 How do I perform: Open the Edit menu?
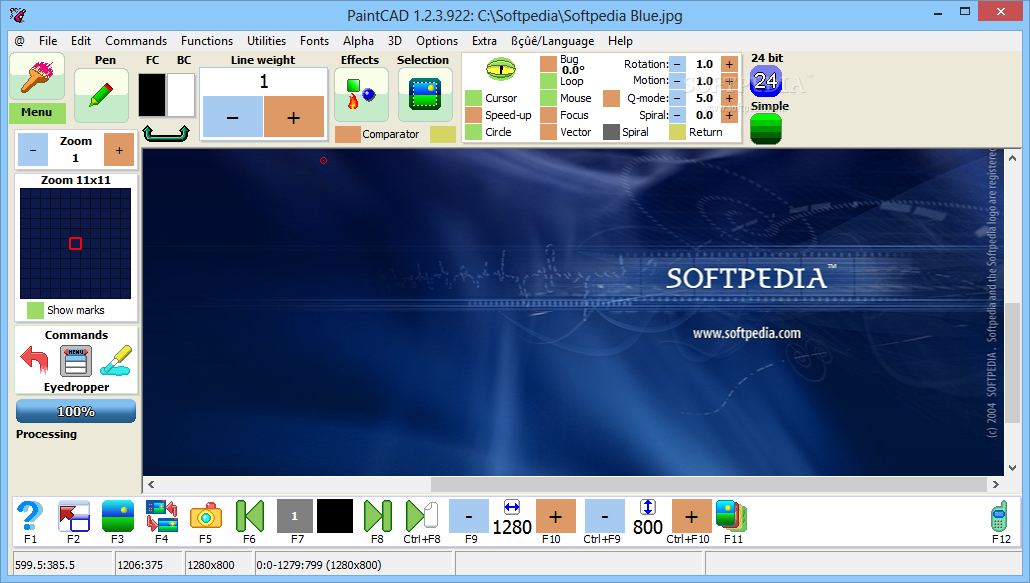click(x=81, y=41)
